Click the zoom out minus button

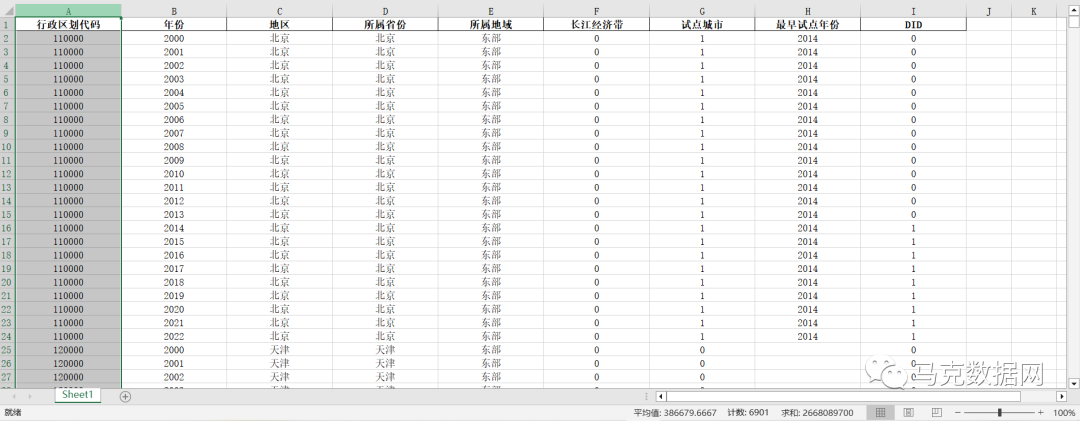tap(957, 412)
